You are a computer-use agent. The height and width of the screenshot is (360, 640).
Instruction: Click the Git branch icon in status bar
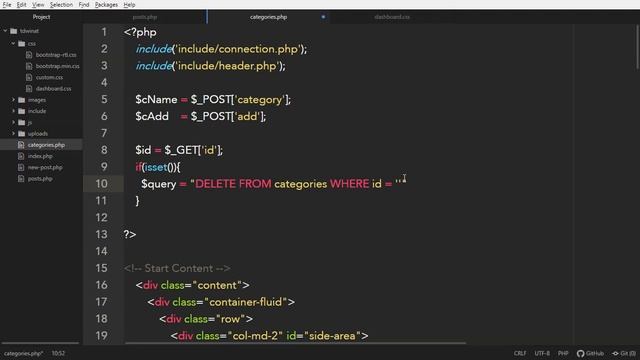[616, 353]
